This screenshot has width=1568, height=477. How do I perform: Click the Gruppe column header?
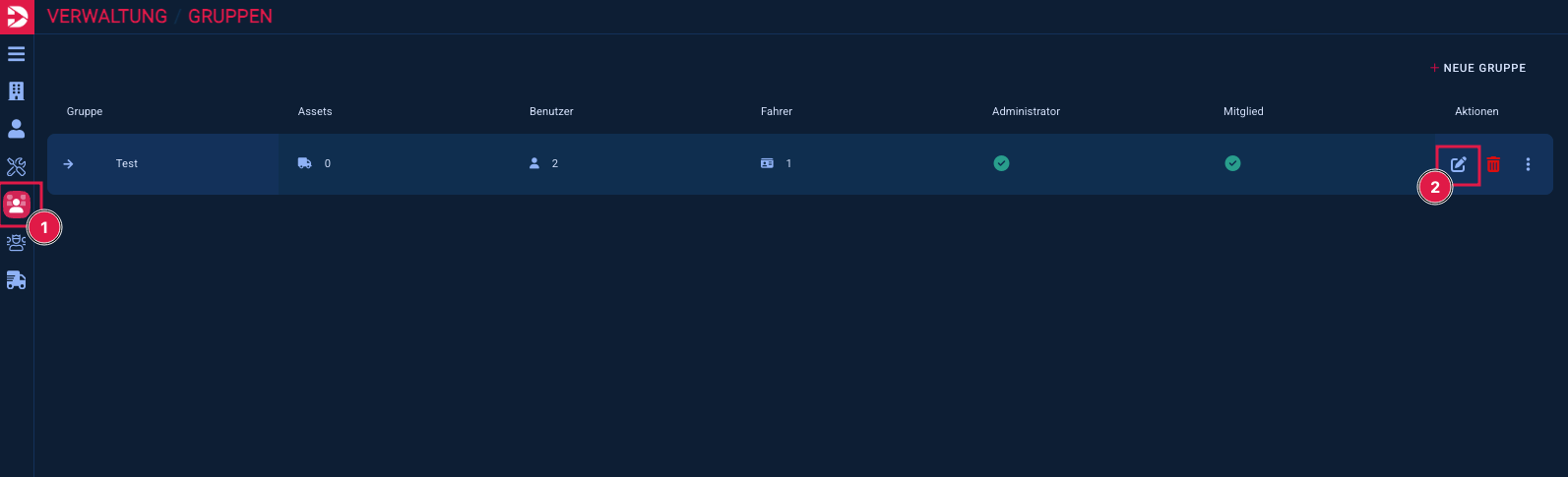pos(85,111)
